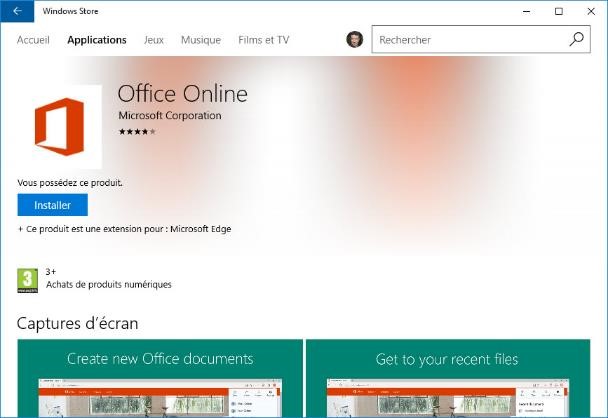Click the Microsoft Corporation publisher link
The width and height of the screenshot is (608, 418).
[x=169, y=116]
